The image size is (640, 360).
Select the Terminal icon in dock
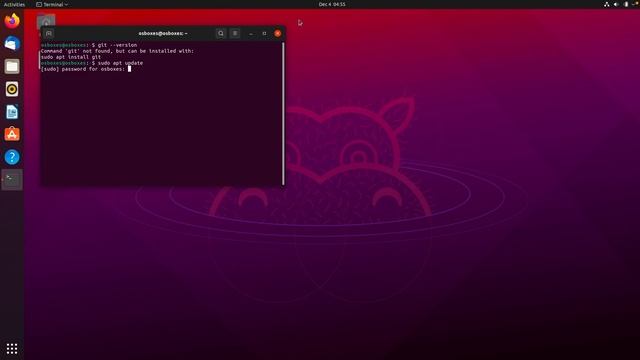(x=12, y=180)
